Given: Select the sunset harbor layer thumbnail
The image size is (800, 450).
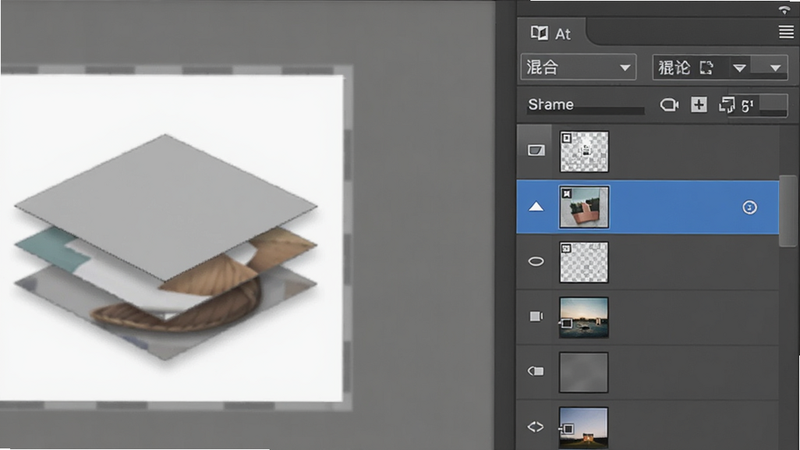Looking at the screenshot, I should (584, 317).
